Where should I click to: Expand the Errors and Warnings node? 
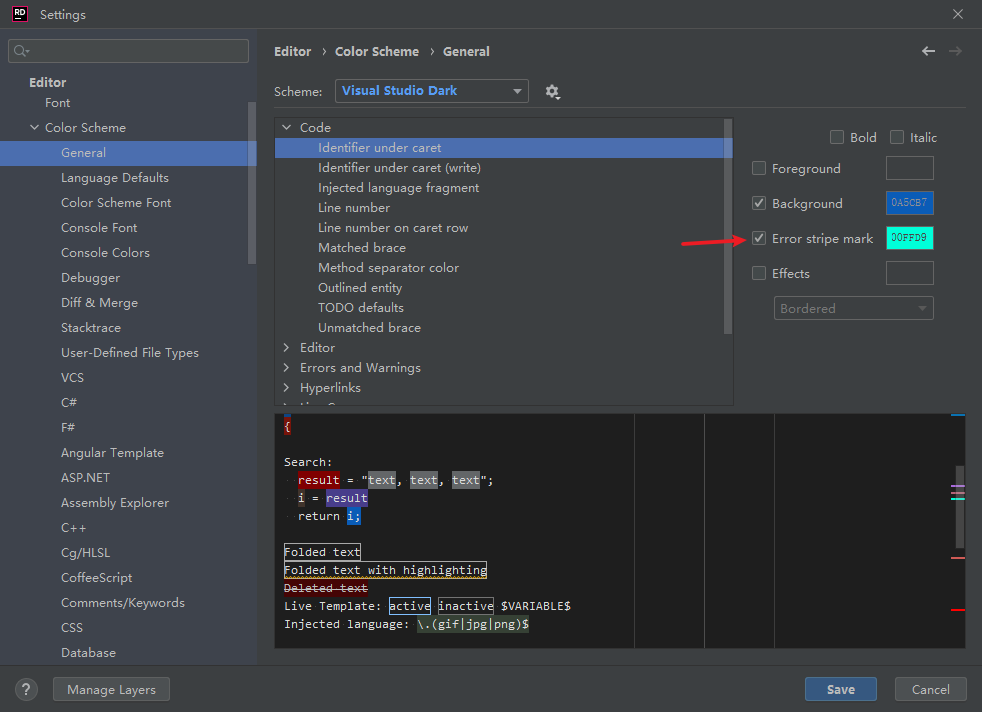pyautogui.click(x=287, y=368)
